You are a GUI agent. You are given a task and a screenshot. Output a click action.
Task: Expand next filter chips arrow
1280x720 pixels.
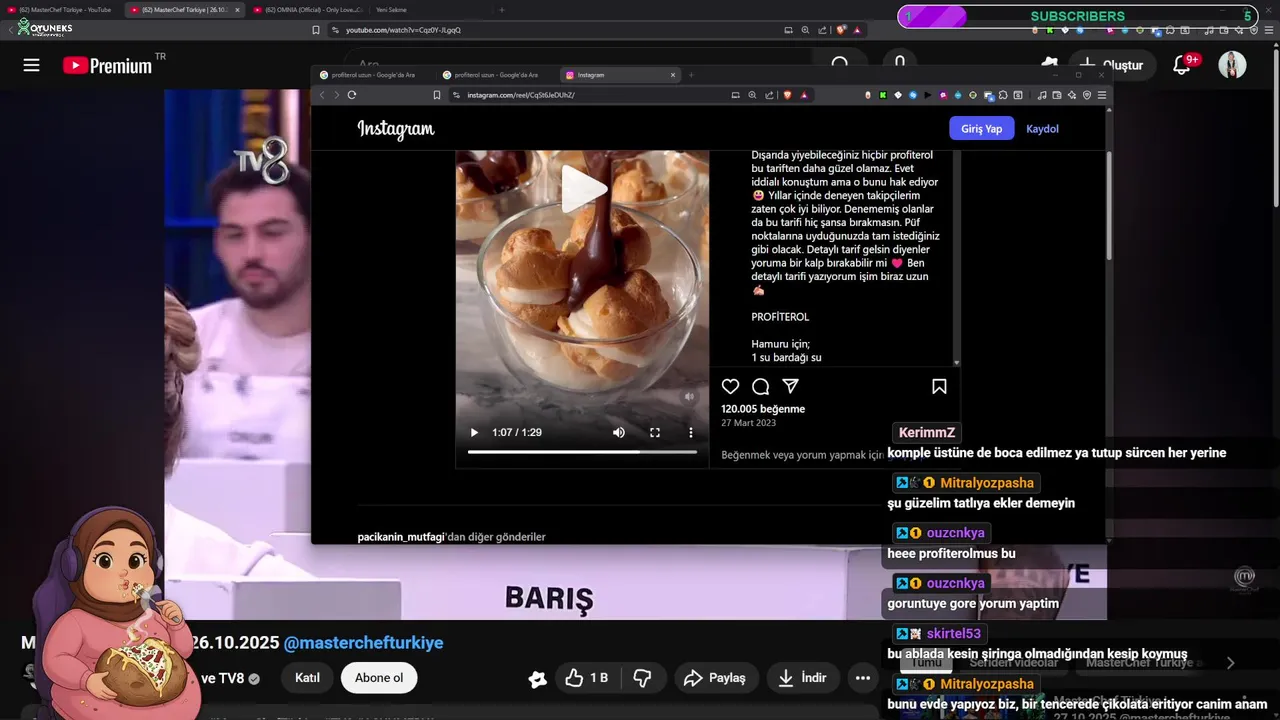[1230, 662]
